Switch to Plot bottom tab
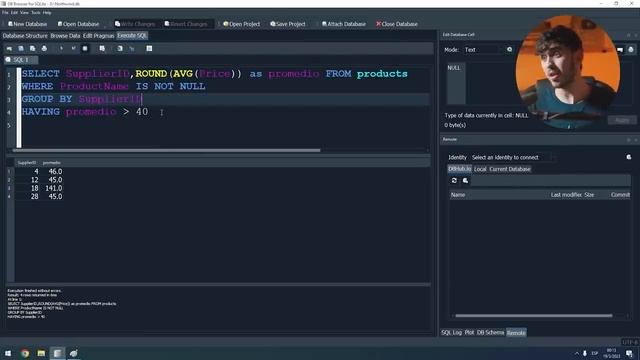The height and width of the screenshot is (360, 640). (469, 333)
